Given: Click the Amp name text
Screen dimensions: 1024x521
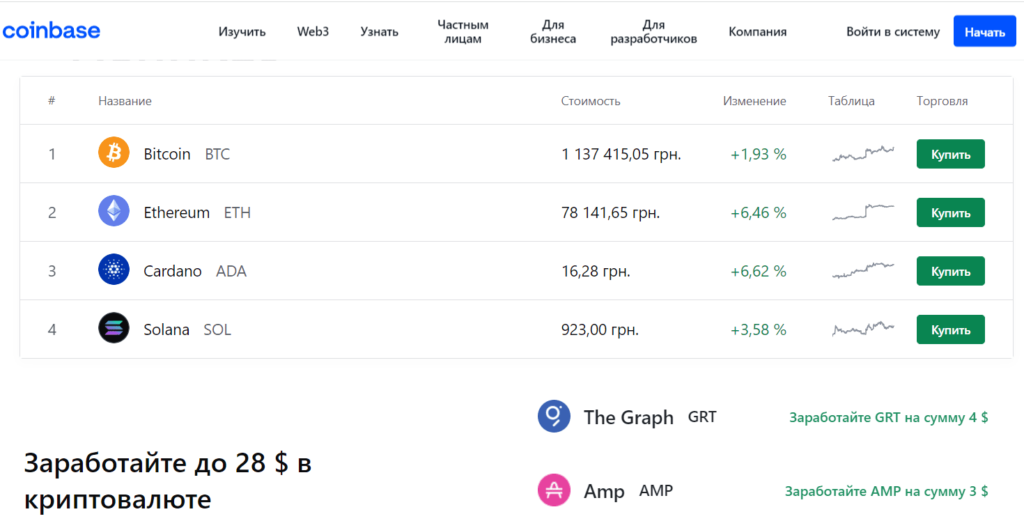Looking at the screenshot, I should [604, 492].
